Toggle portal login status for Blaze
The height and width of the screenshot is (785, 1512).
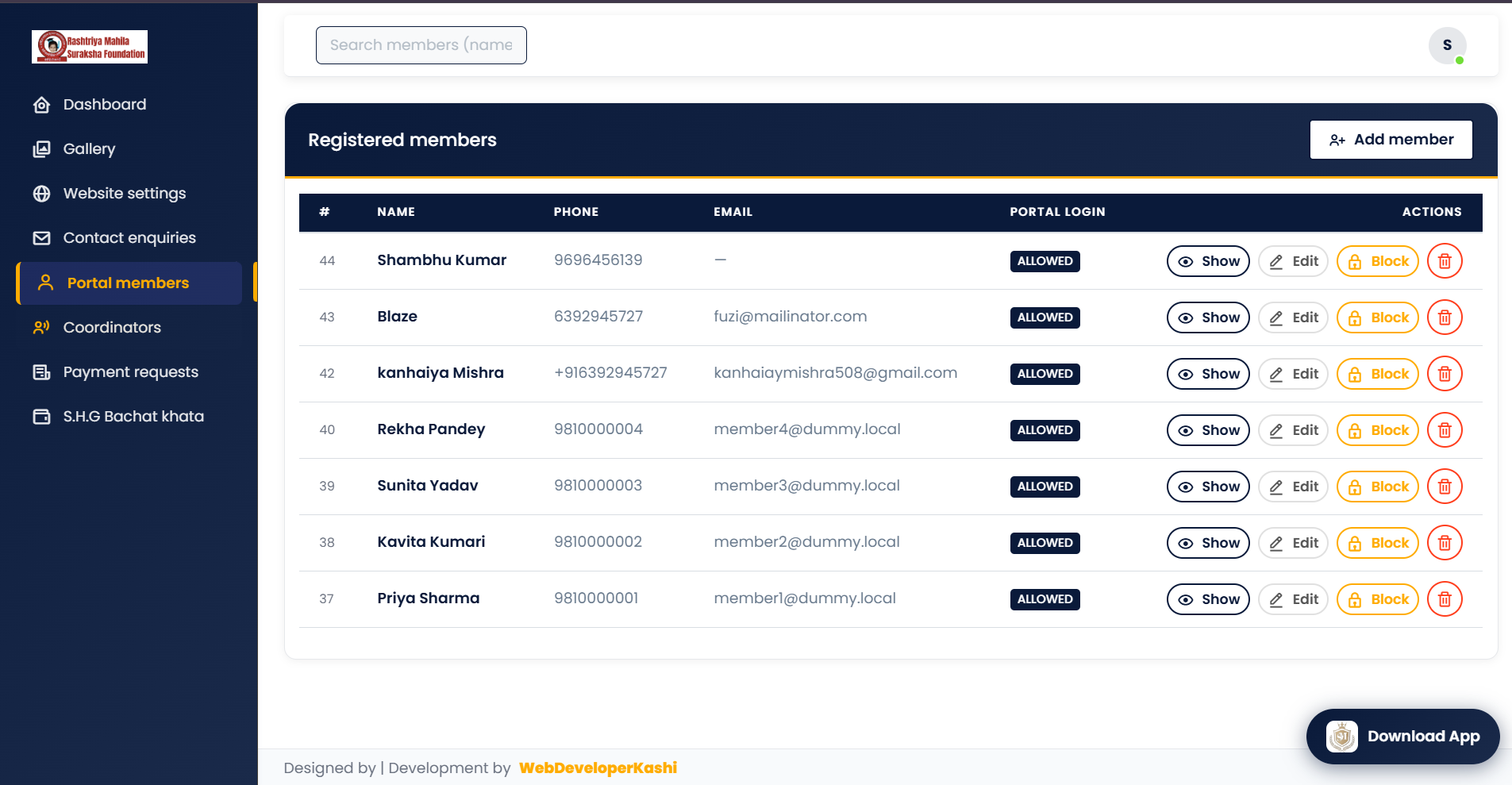[x=1045, y=317]
